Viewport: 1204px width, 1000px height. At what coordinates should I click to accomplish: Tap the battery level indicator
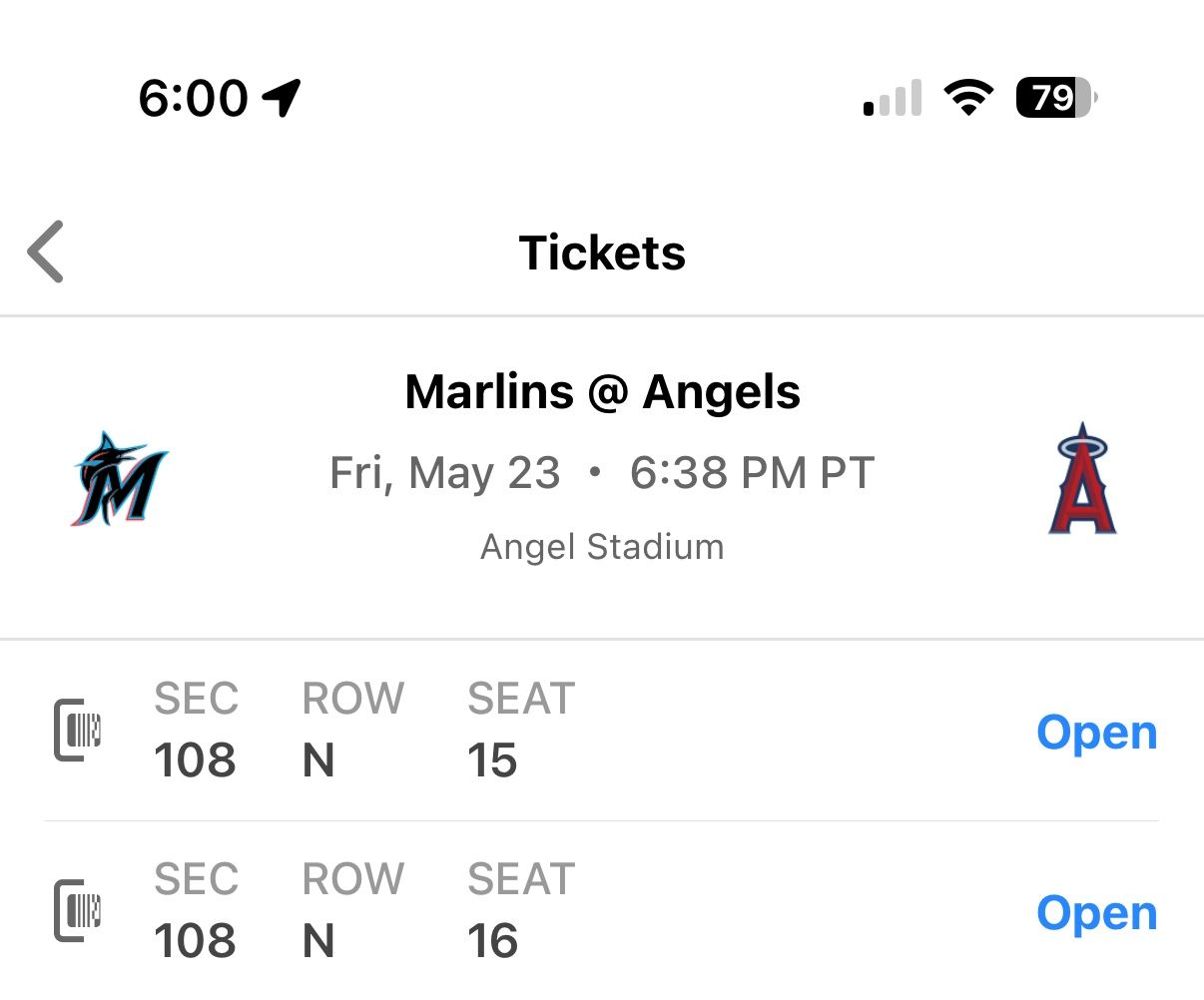click(1055, 97)
